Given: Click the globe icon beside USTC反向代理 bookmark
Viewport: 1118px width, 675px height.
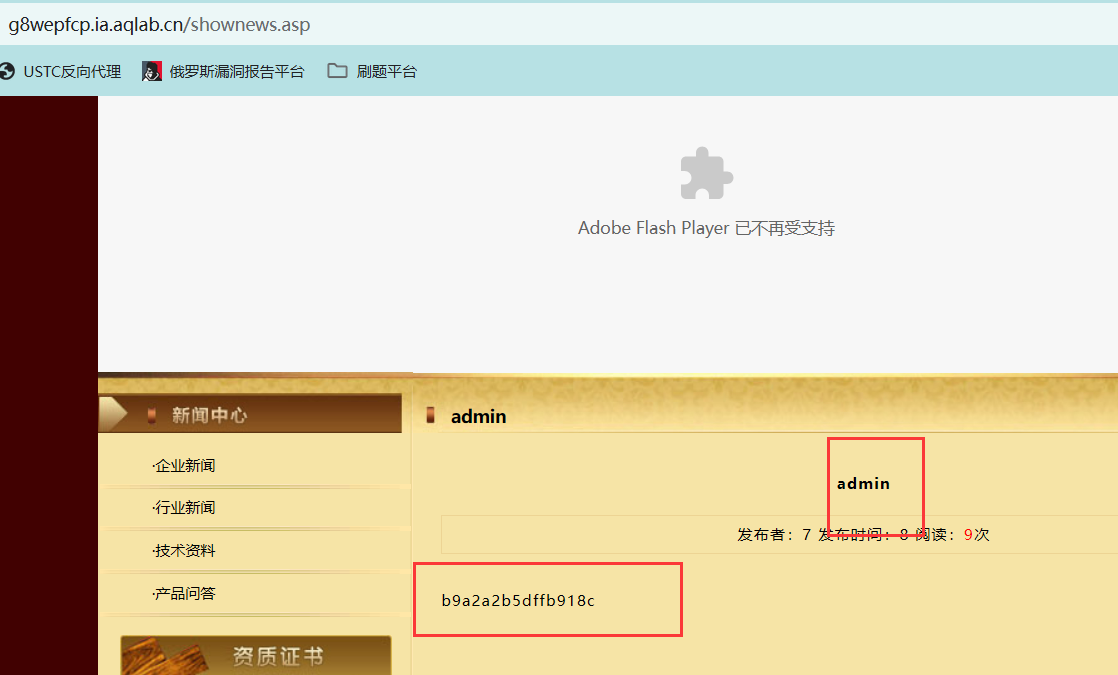Looking at the screenshot, I should coord(7,71).
